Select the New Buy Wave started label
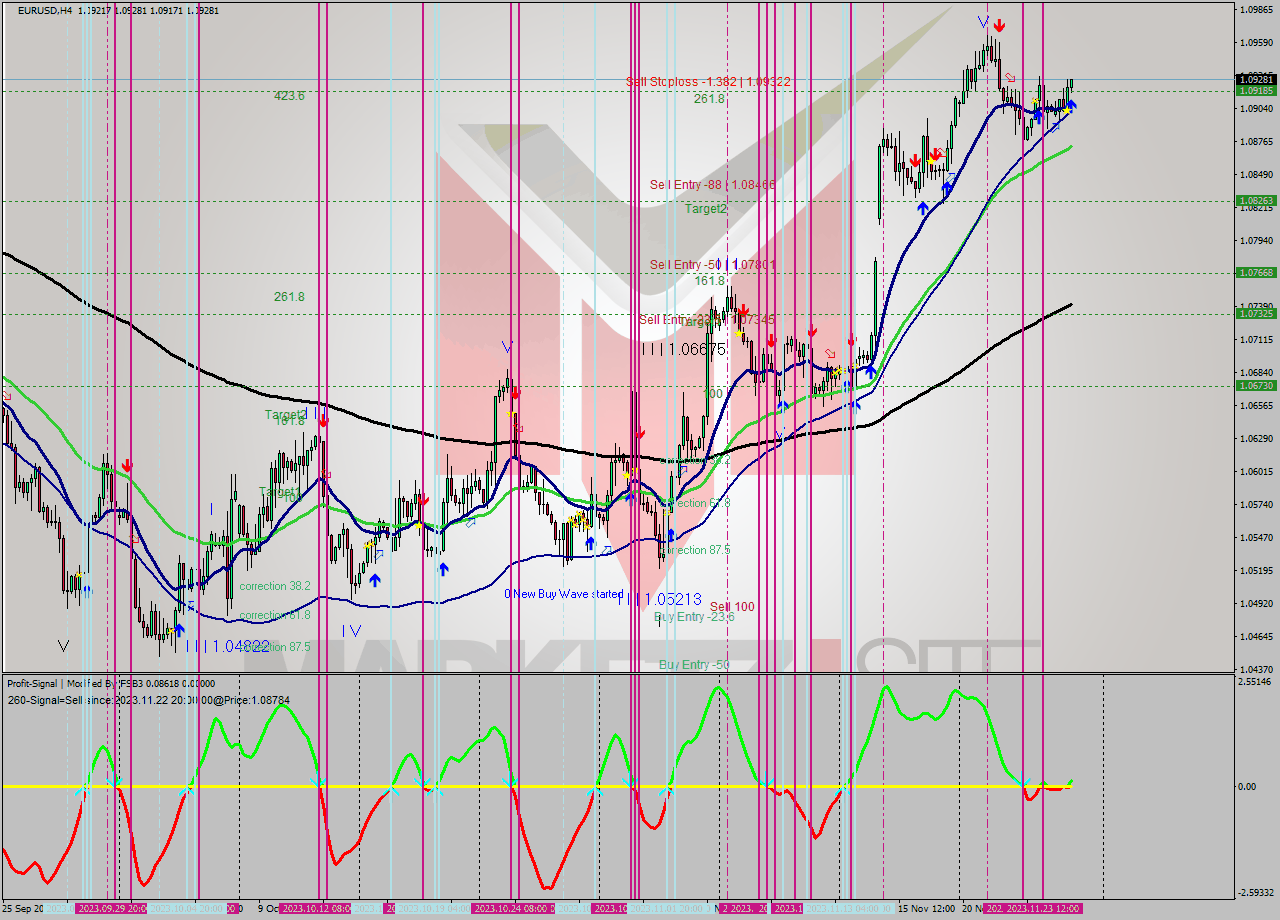 point(564,594)
